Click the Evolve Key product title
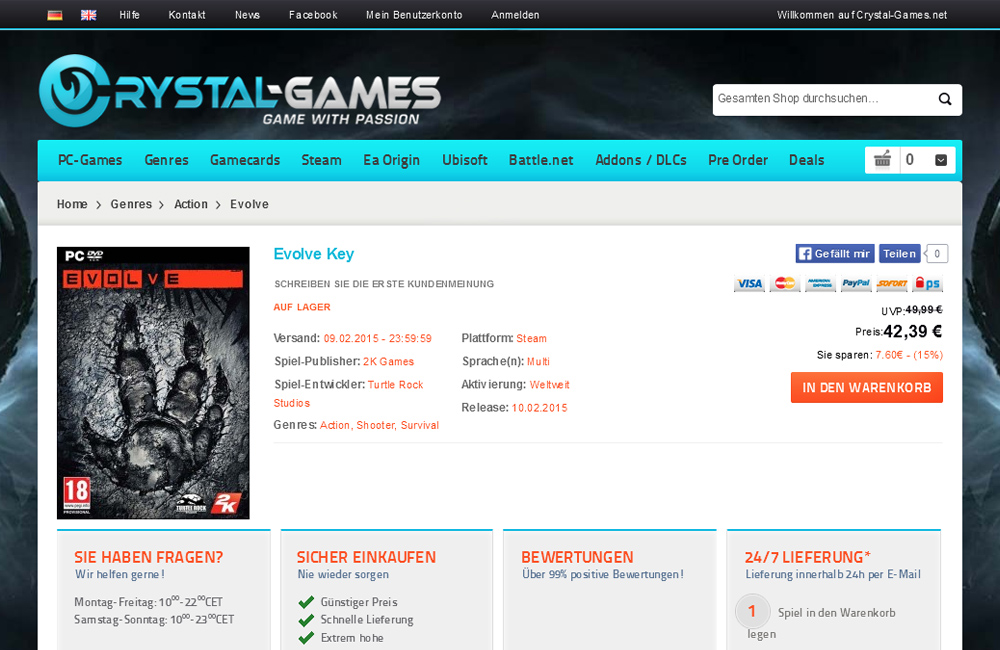Image resolution: width=1000 pixels, height=650 pixels. 314,254
